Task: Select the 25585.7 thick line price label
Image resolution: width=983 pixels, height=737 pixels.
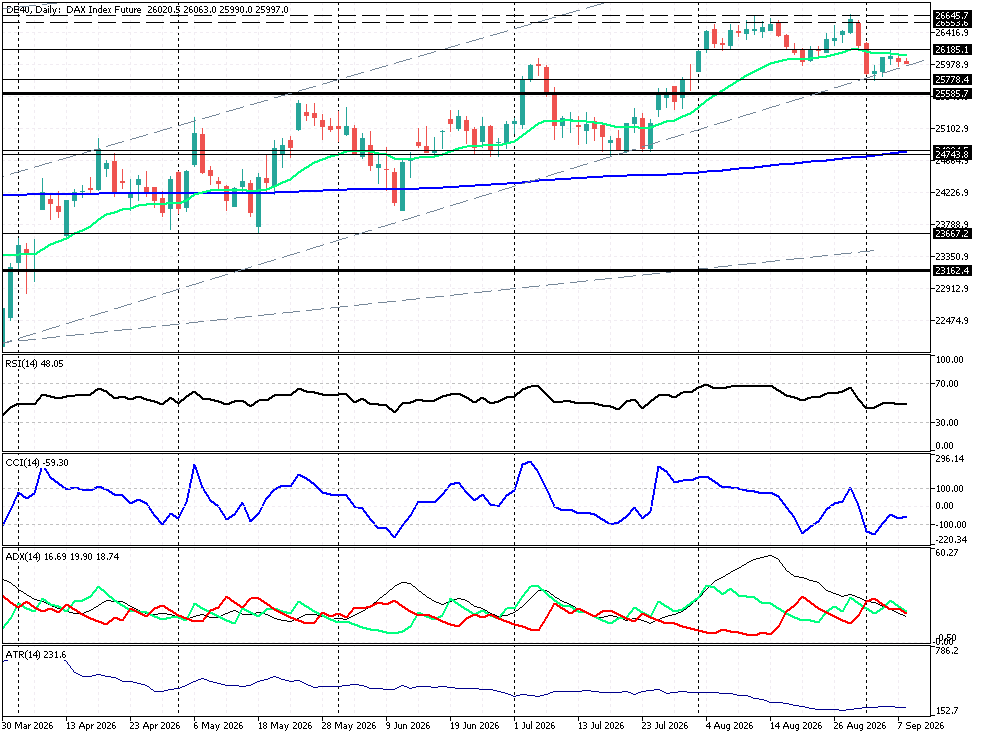Action: tap(952, 93)
